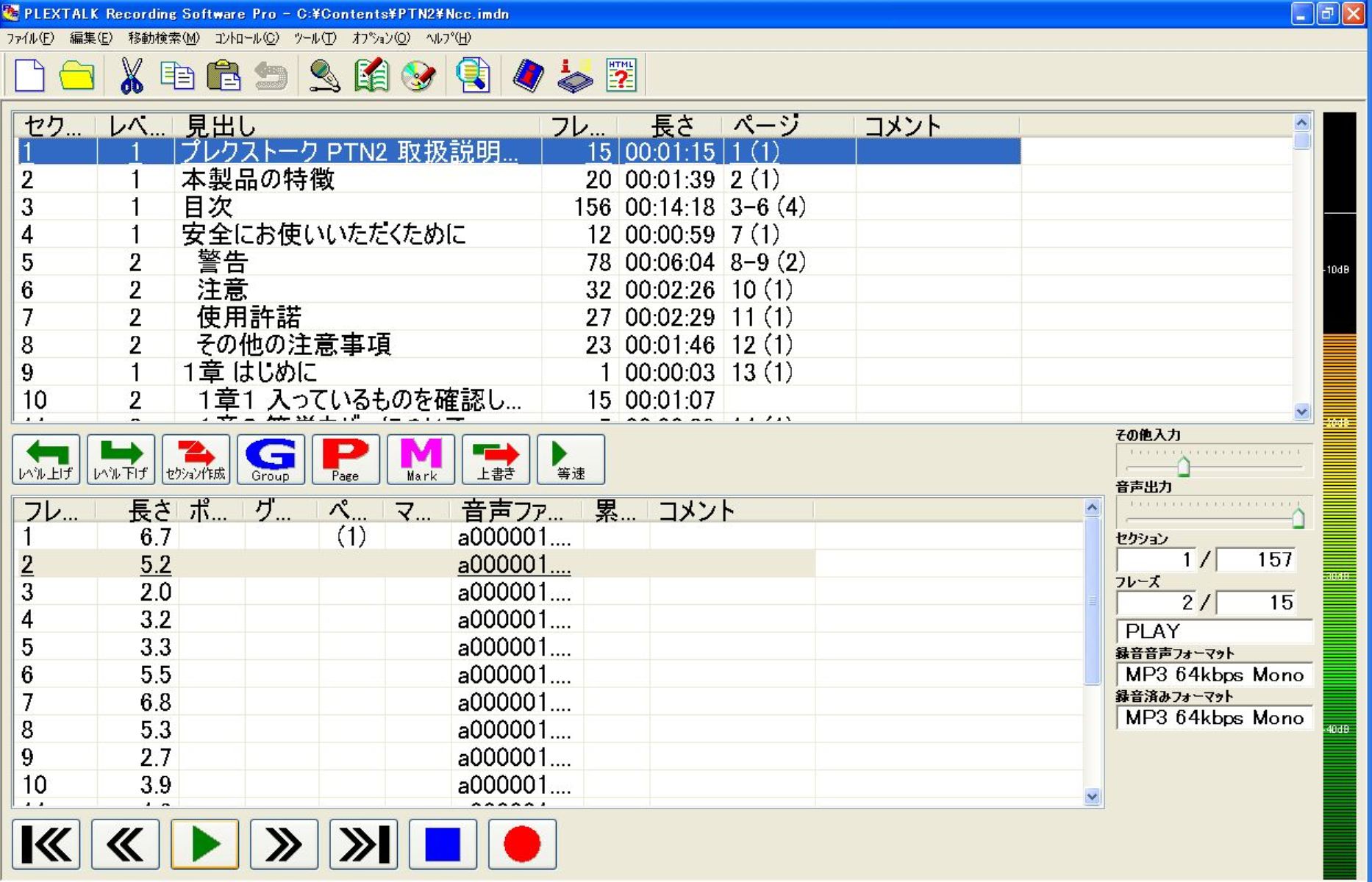Click the magenta Mark M button

[x=421, y=459]
